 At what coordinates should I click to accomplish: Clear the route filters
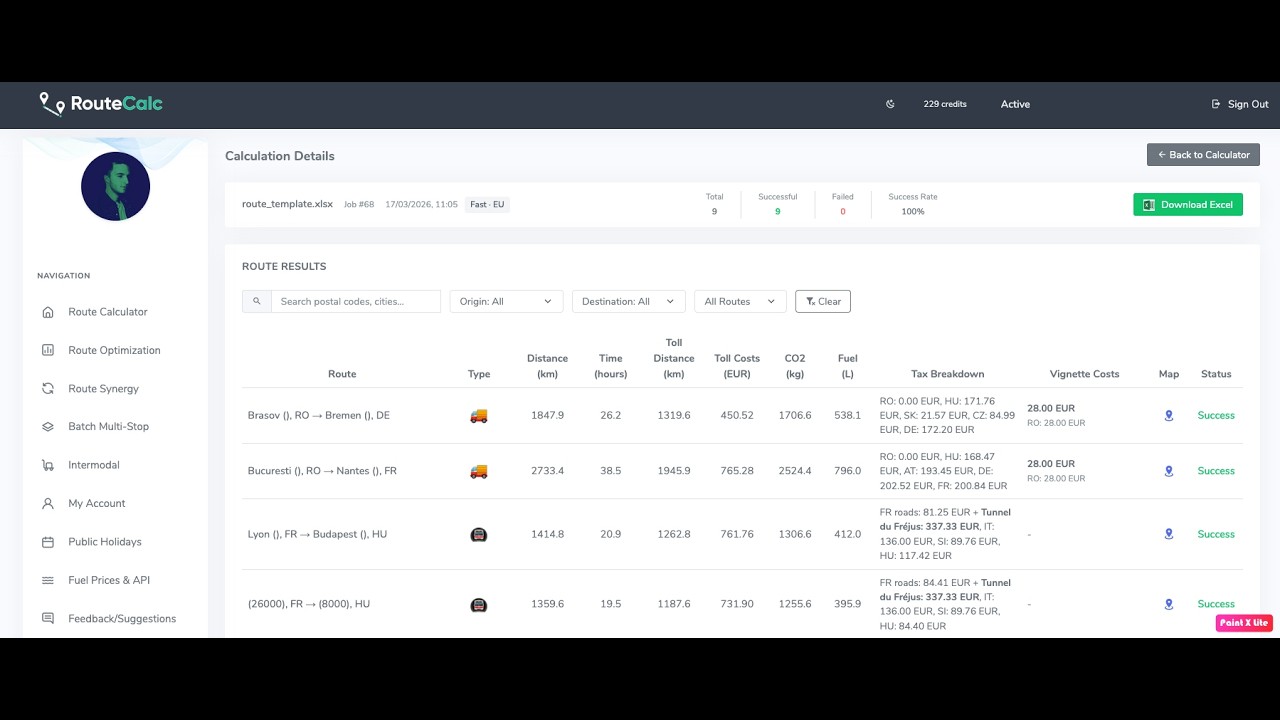click(x=823, y=301)
